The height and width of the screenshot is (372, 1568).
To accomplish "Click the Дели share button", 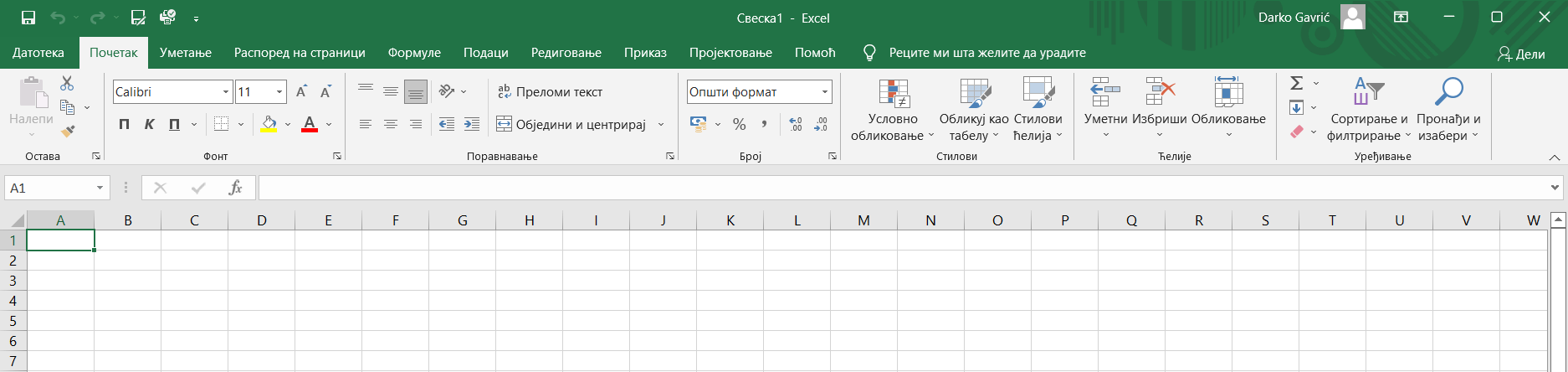I will [1521, 54].
